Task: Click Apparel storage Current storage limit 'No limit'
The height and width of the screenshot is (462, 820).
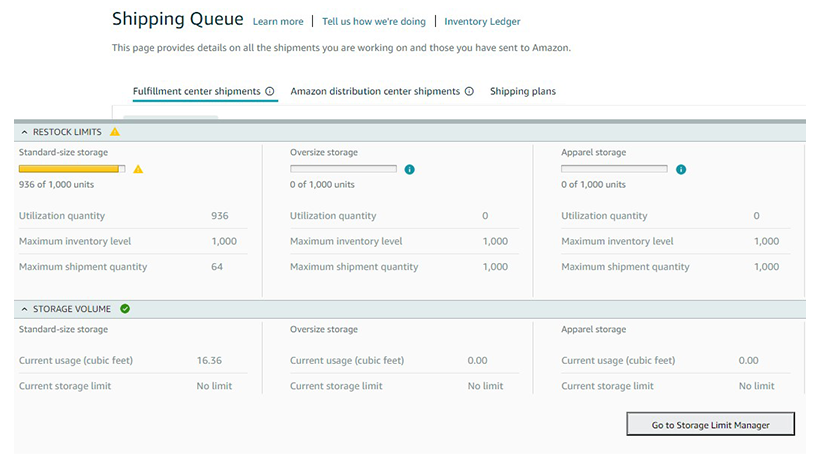Action: pos(757,386)
